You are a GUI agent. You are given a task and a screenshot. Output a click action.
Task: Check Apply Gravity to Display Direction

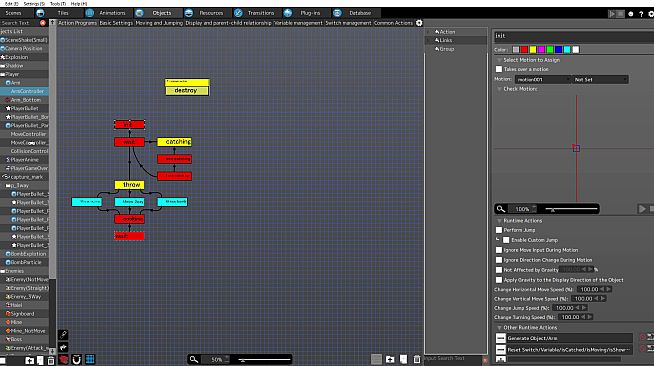point(499,280)
